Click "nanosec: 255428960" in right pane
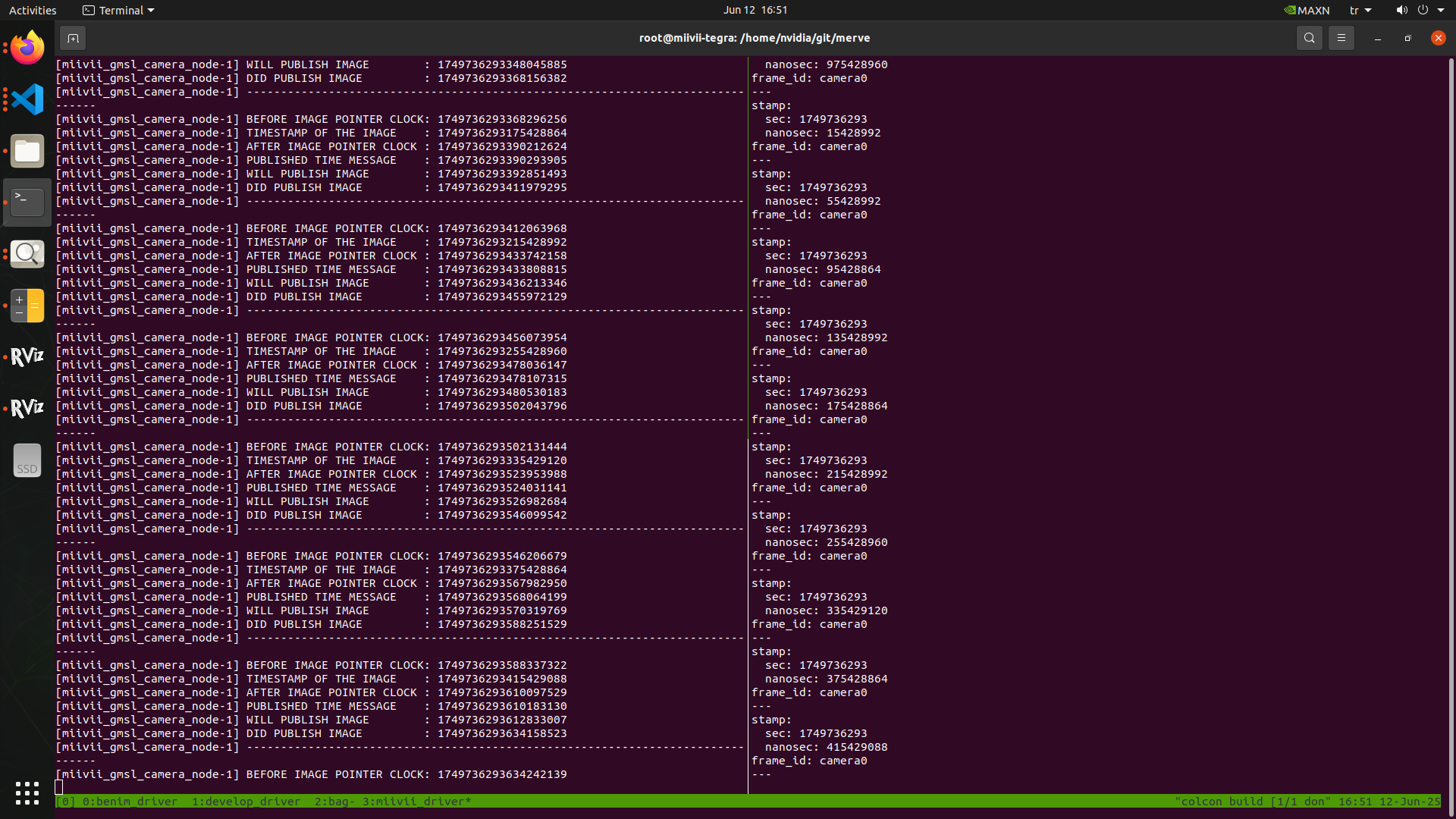The image size is (1456, 819). coord(826,542)
